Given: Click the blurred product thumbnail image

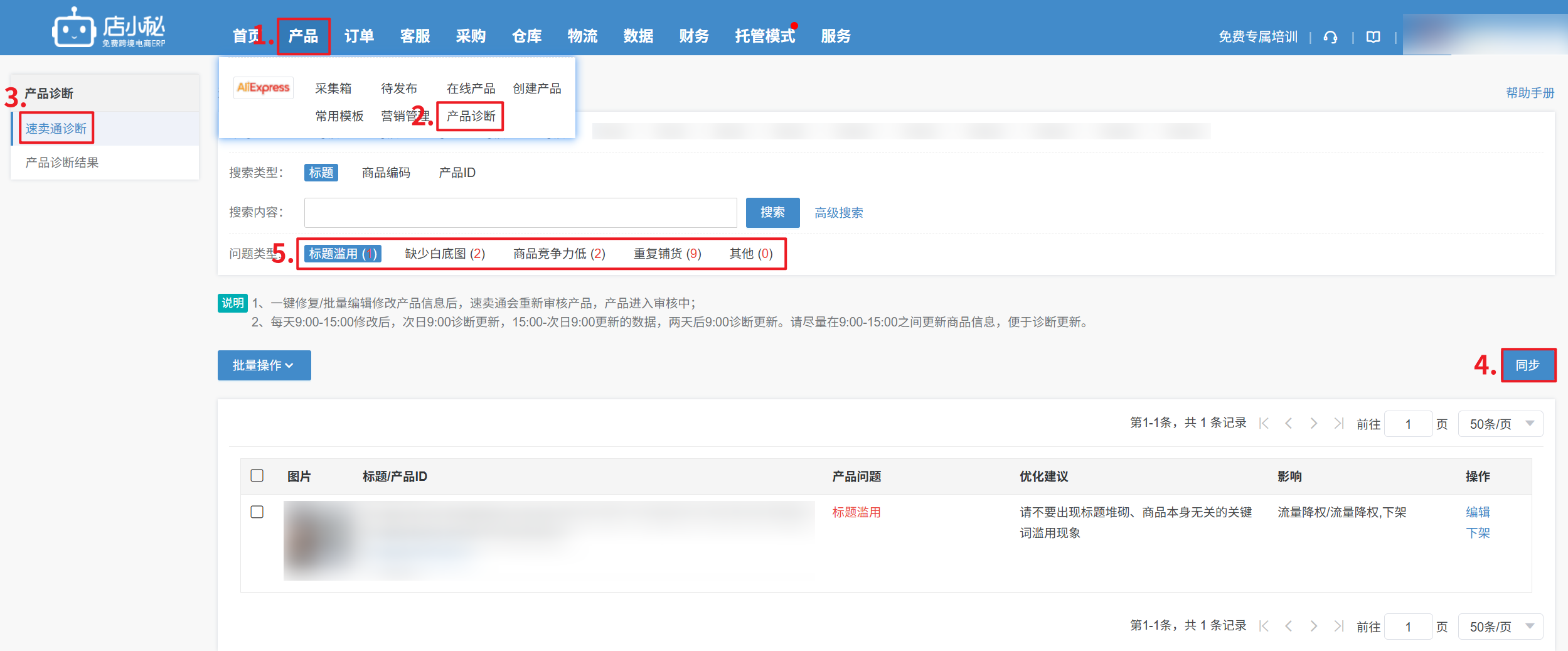Looking at the screenshot, I should [x=317, y=540].
